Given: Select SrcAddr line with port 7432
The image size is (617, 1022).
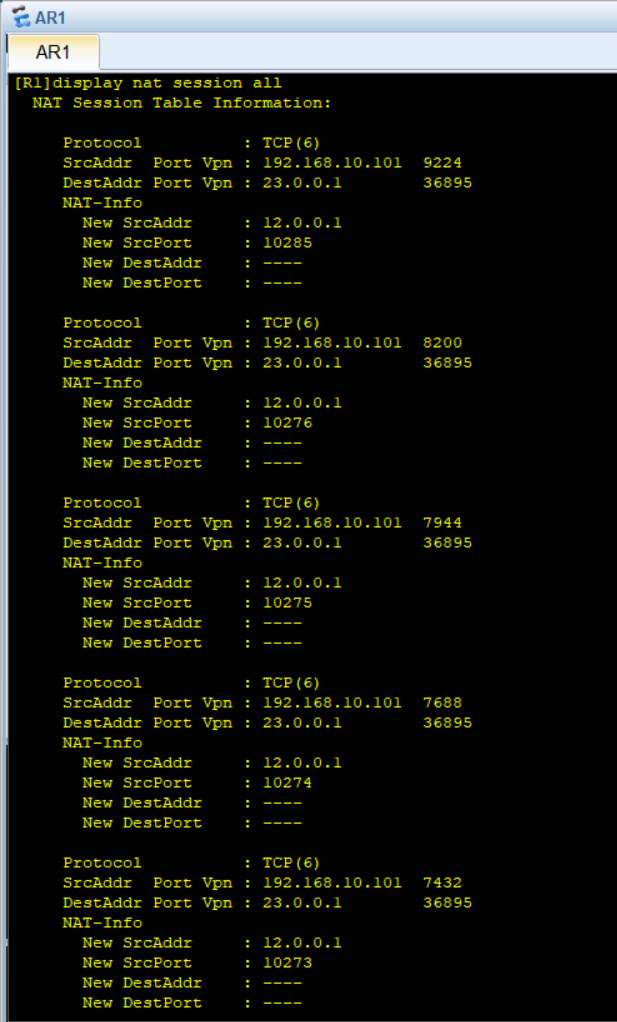Looking at the screenshot, I should [x=240, y=882].
